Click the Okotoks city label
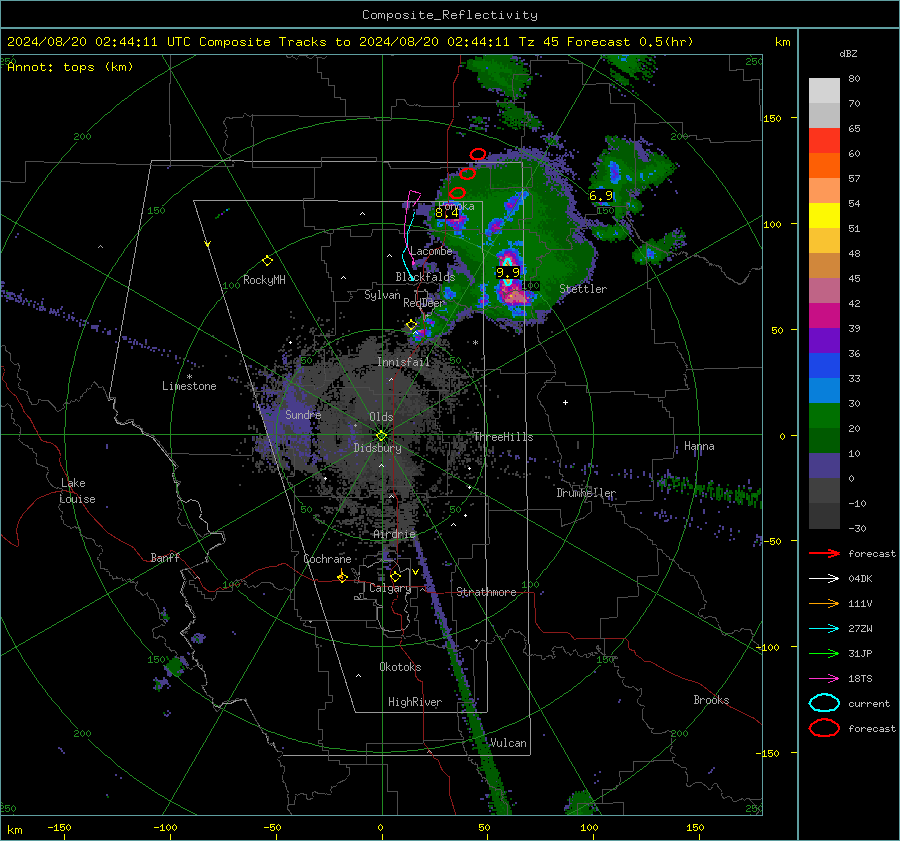This screenshot has height=841, width=900. (400, 667)
